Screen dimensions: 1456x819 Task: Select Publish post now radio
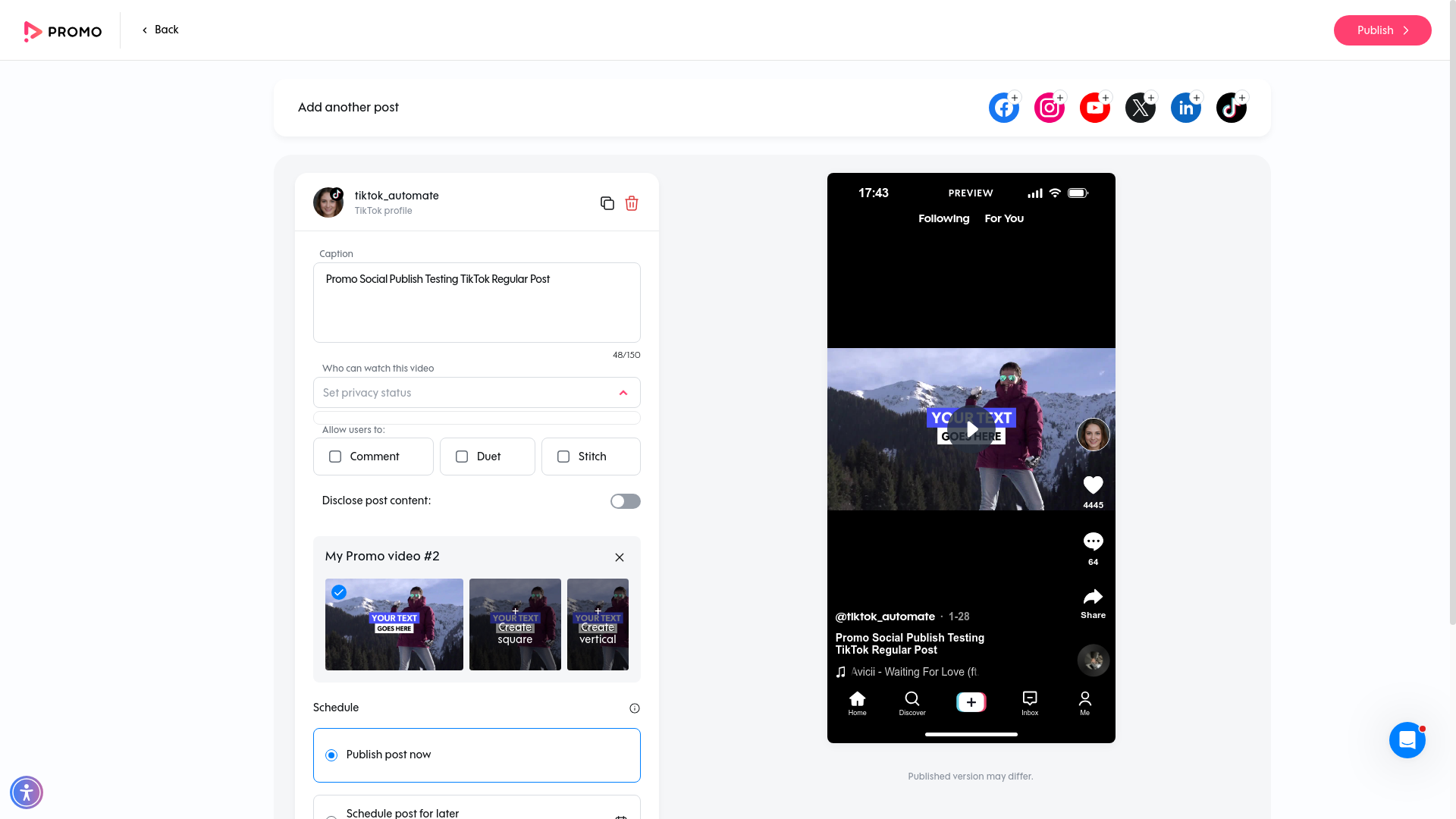click(331, 755)
